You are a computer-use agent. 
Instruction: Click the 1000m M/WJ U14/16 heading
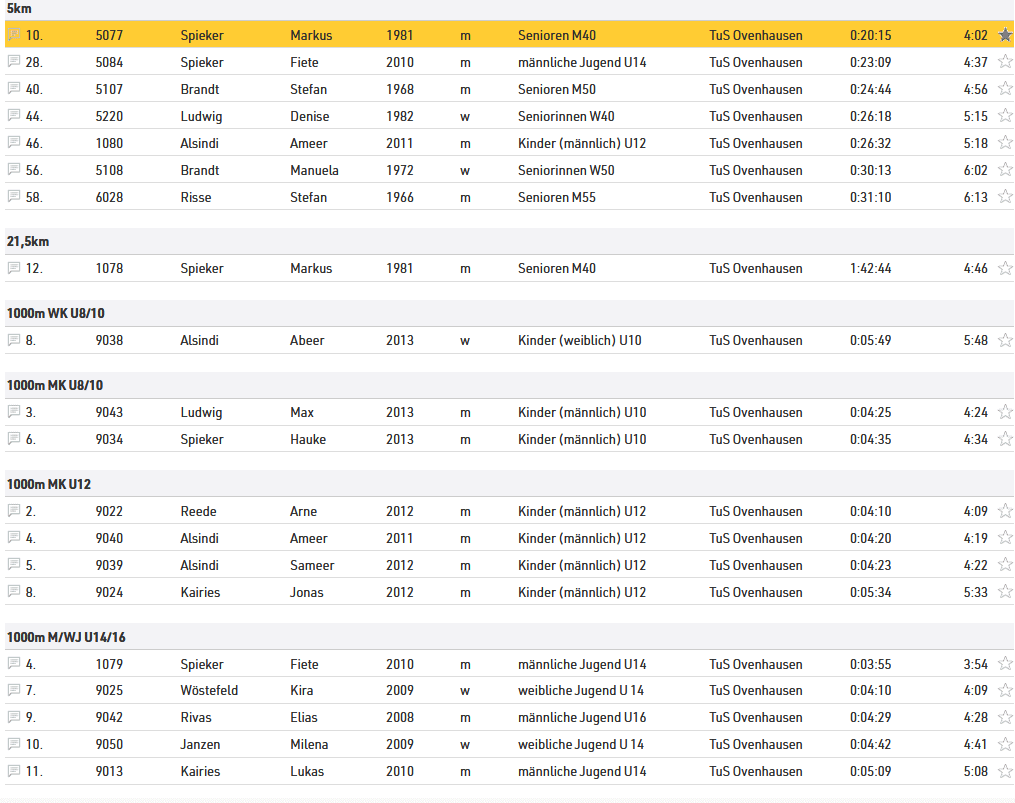(x=66, y=637)
